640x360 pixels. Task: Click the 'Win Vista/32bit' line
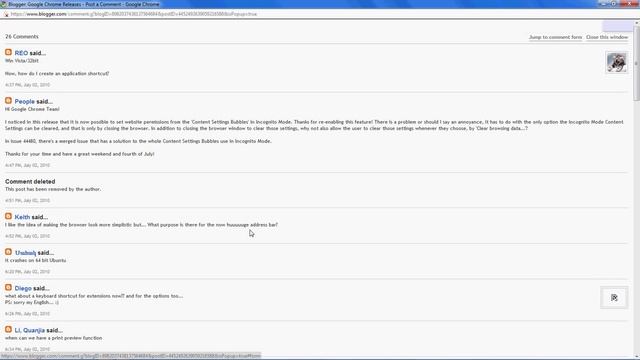click(22, 61)
